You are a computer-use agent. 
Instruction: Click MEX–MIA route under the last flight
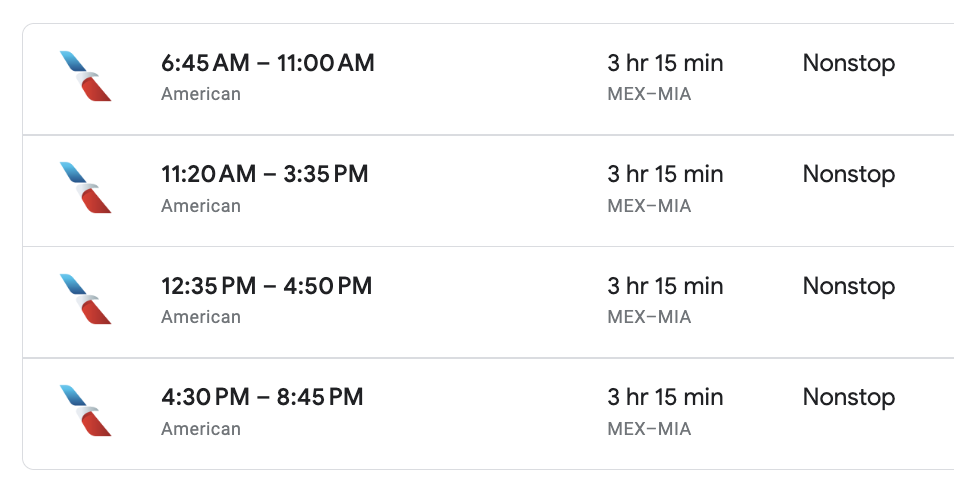(649, 429)
